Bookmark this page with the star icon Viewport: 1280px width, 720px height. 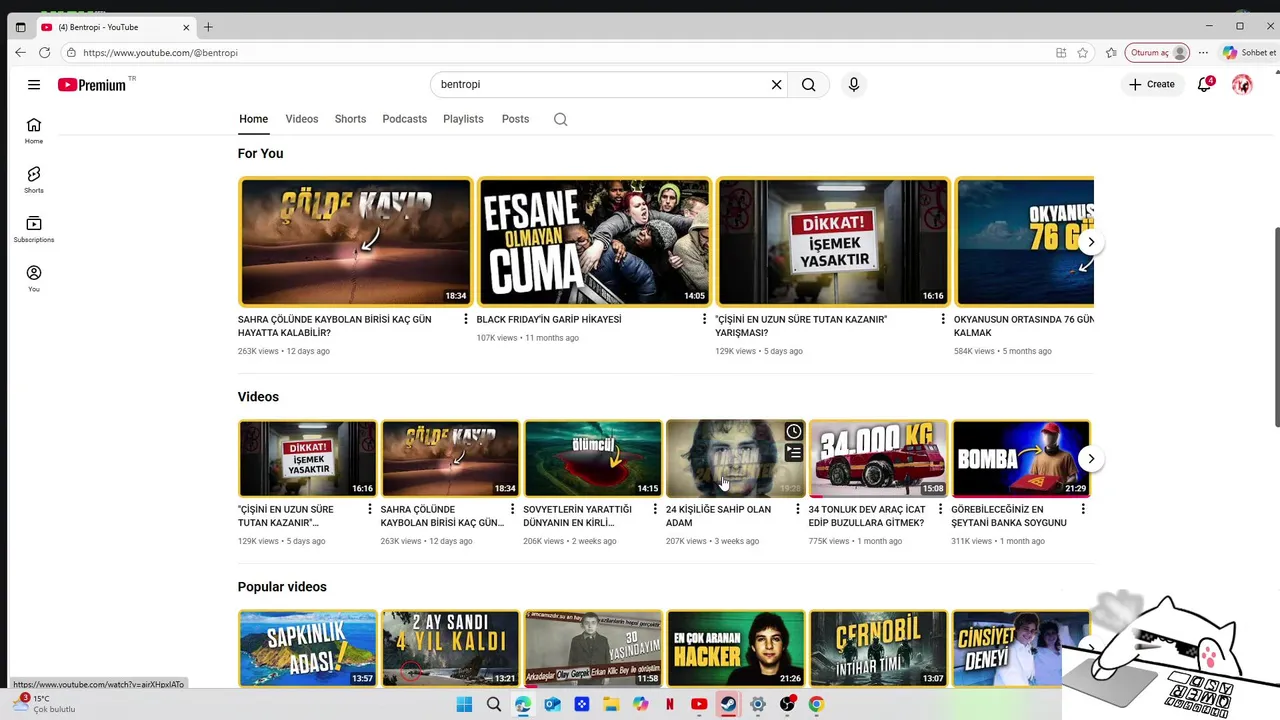[1083, 53]
